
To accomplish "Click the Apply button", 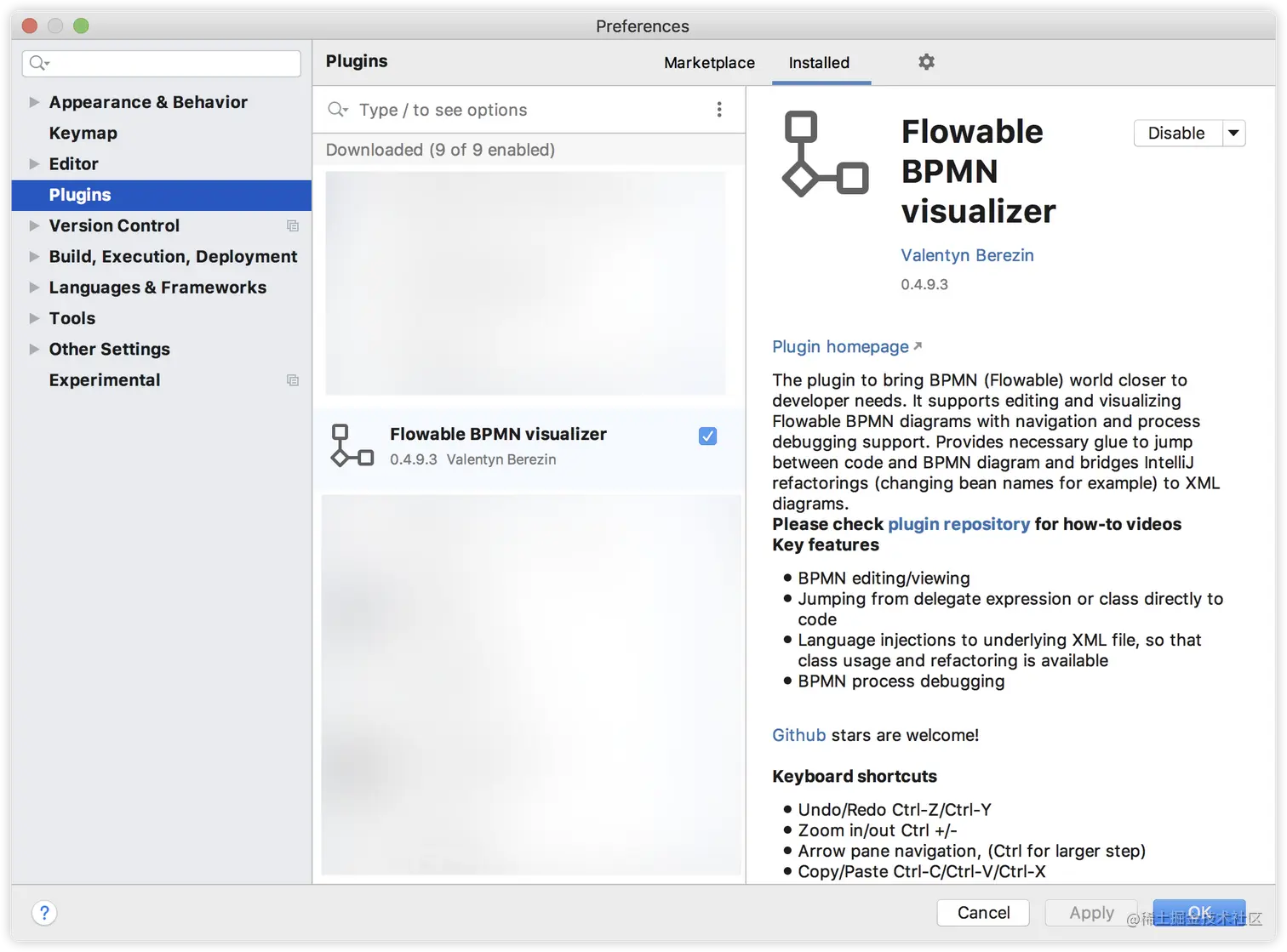I will pyautogui.click(x=1090, y=912).
